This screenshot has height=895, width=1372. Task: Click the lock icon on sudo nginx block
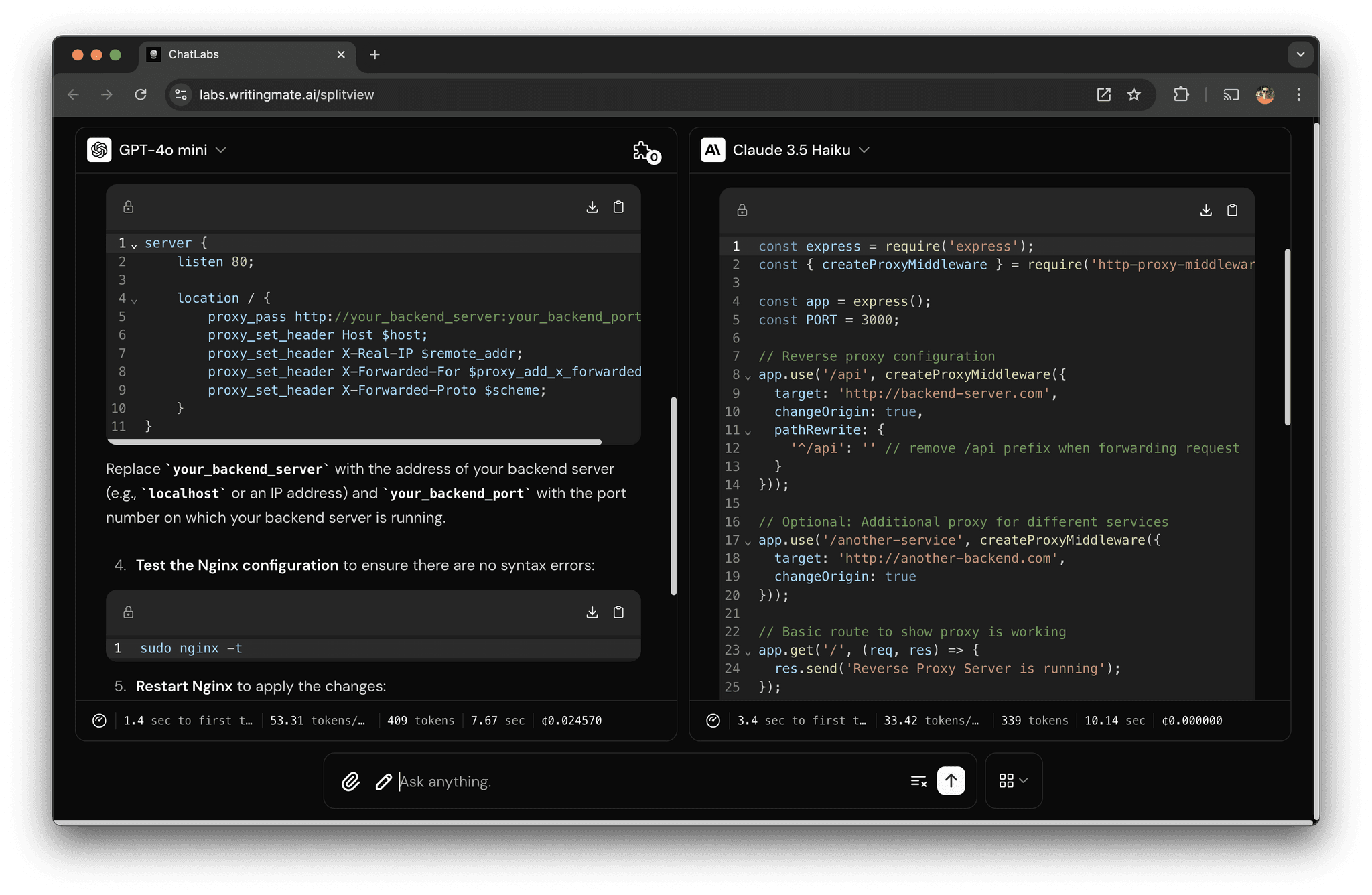(129, 612)
